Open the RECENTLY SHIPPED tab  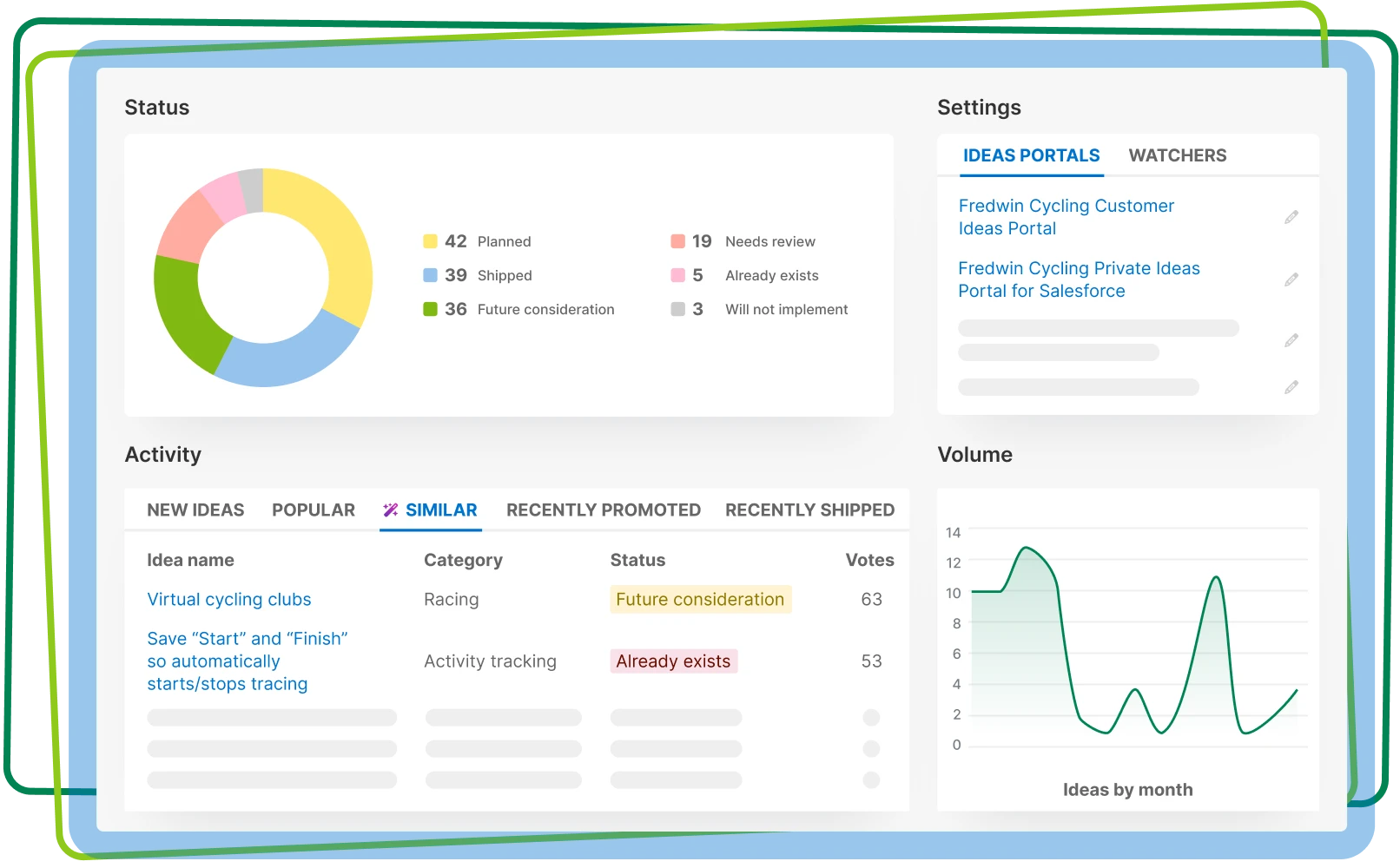(809, 510)
